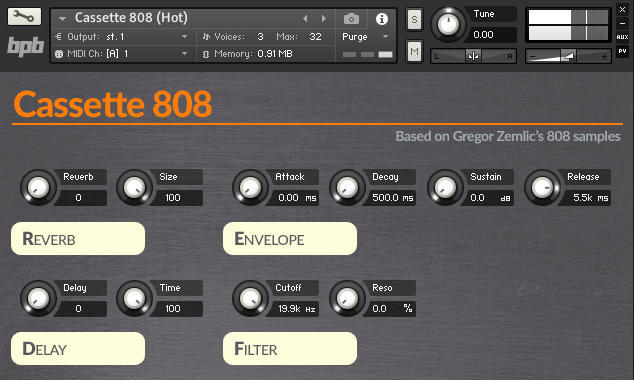The width and height of the screenshot is (634, 380).
Task: Click the pan center icon
Action: pyautogui.click(x=473, y=56)
